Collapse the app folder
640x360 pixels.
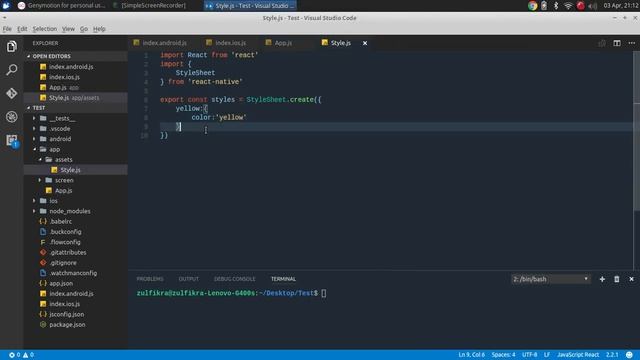34,149
